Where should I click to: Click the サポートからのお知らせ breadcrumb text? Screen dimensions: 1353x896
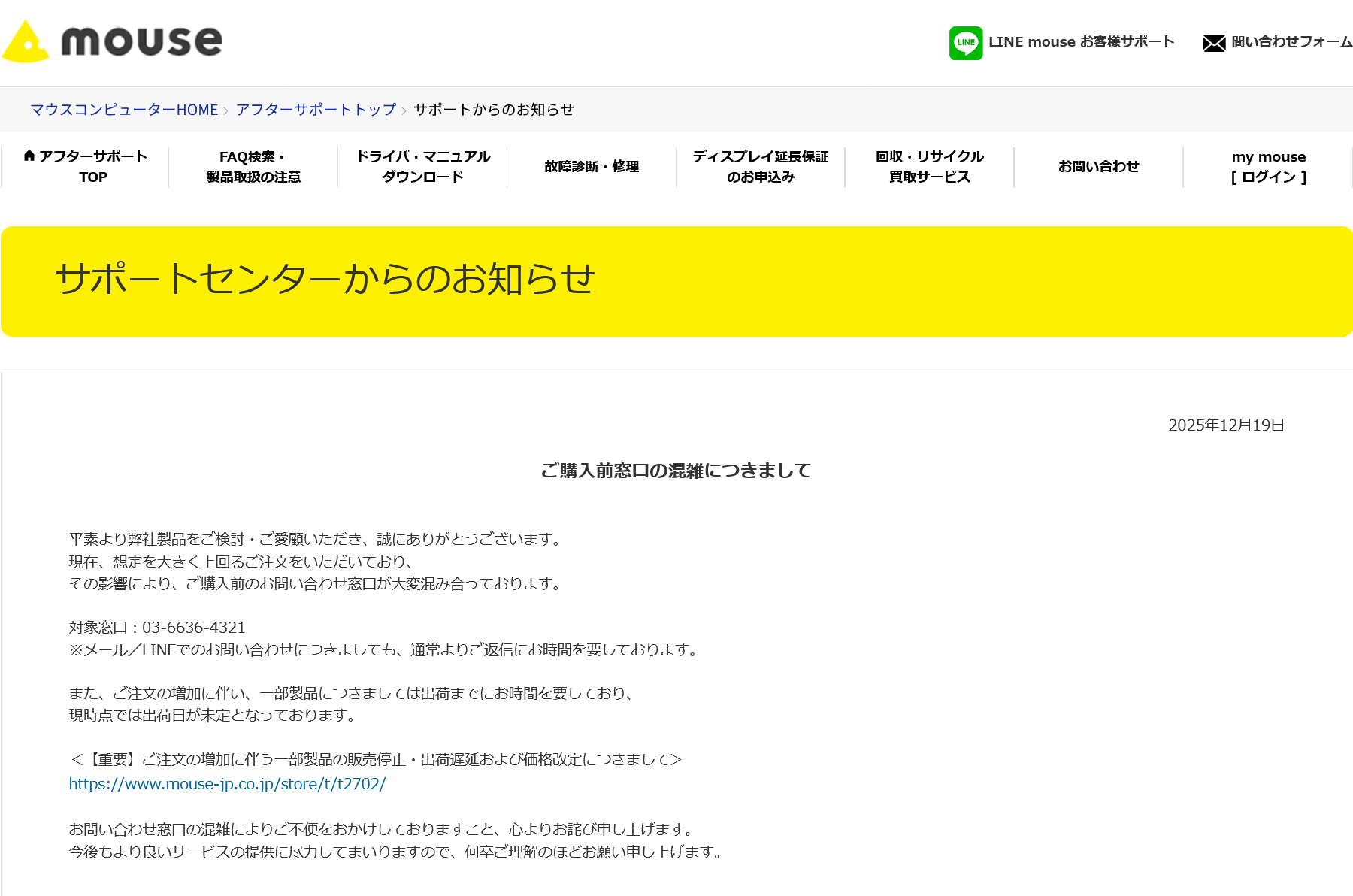tap(493, 110)
